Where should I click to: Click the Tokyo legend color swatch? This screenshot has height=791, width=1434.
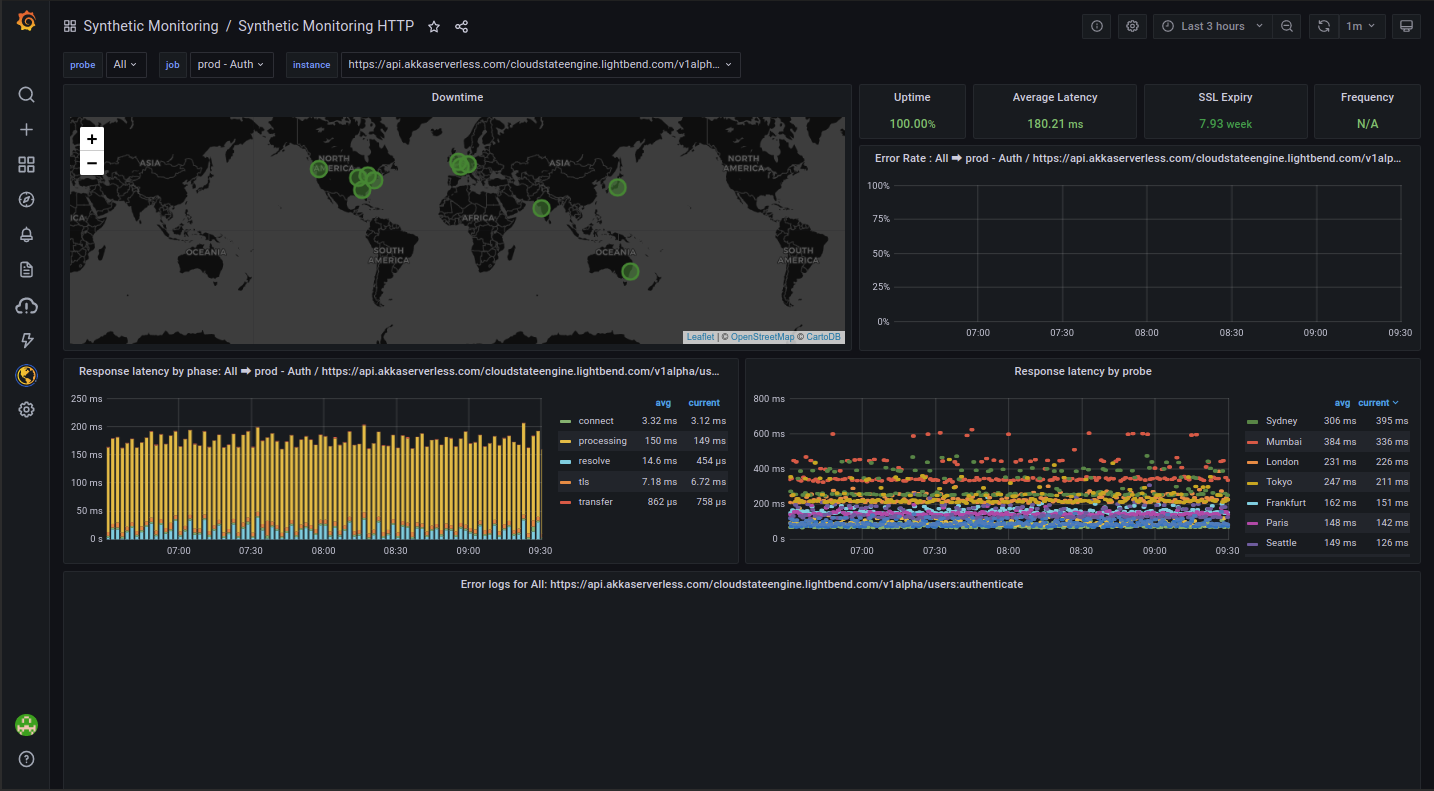tap(1252, 482)
